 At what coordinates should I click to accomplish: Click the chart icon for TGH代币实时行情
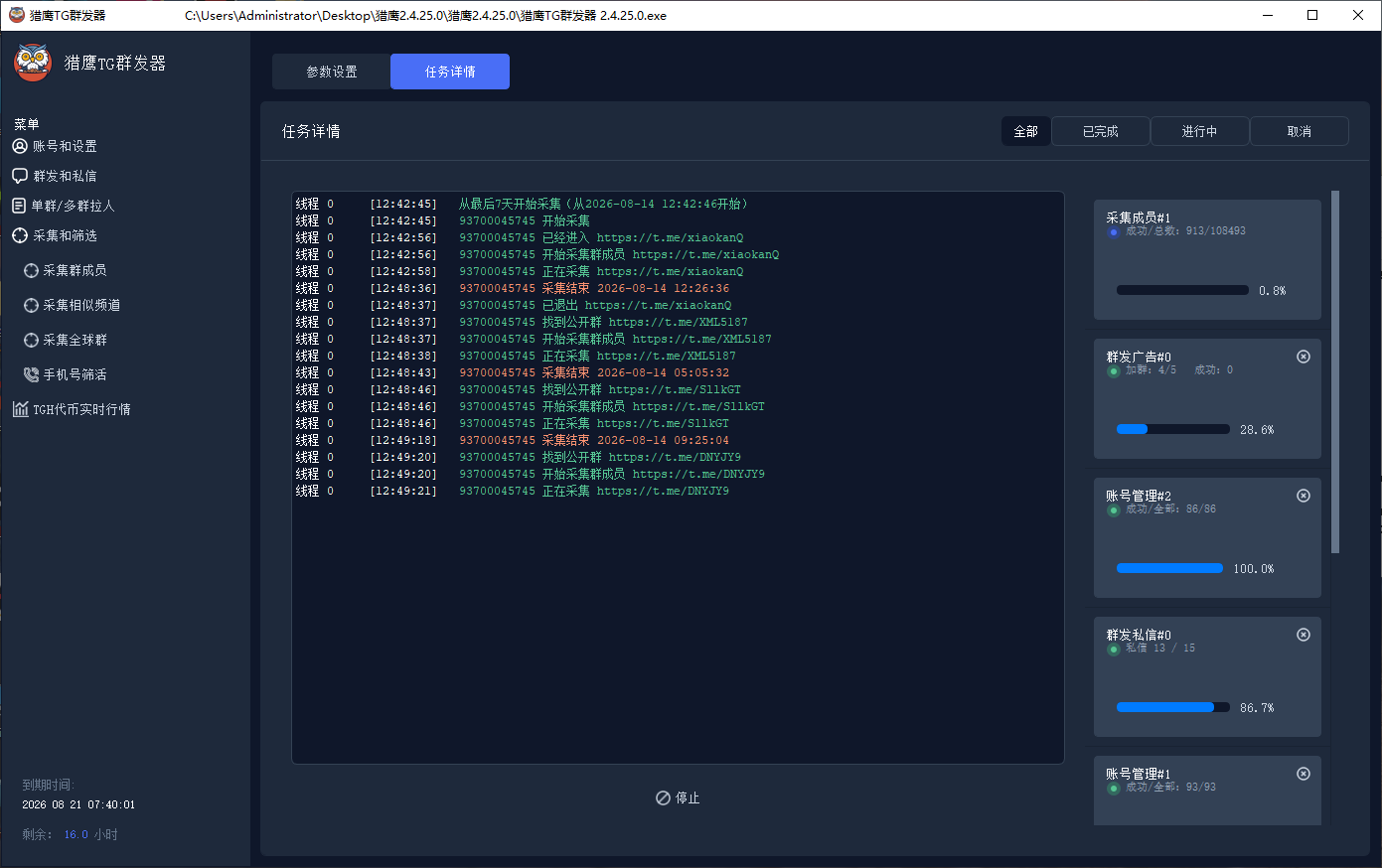pyautogui.click(x=20, y=409)
